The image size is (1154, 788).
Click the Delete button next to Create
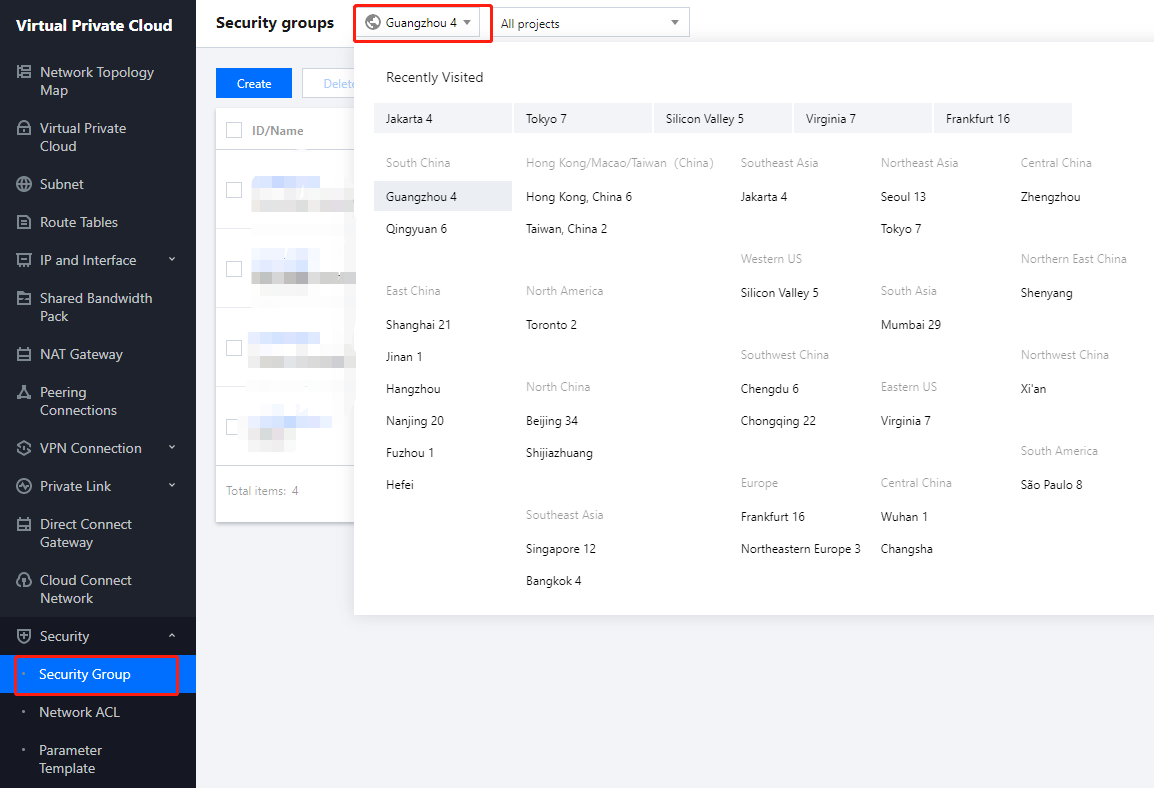click(x=329, y=83)
